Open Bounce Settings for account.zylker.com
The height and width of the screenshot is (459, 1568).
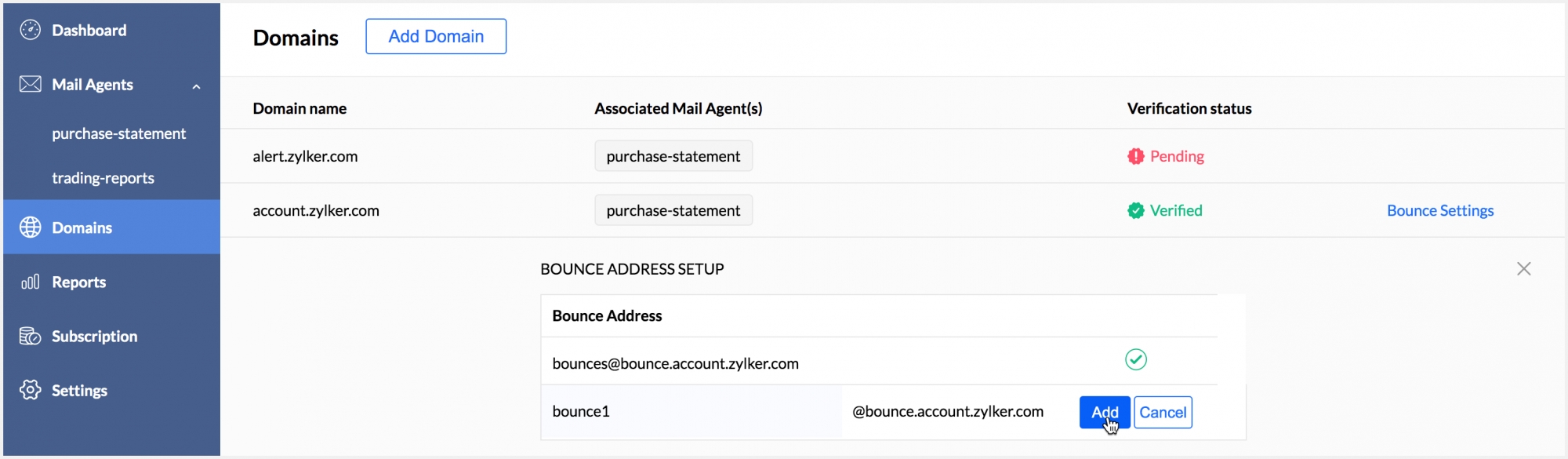pos(1439,210)
